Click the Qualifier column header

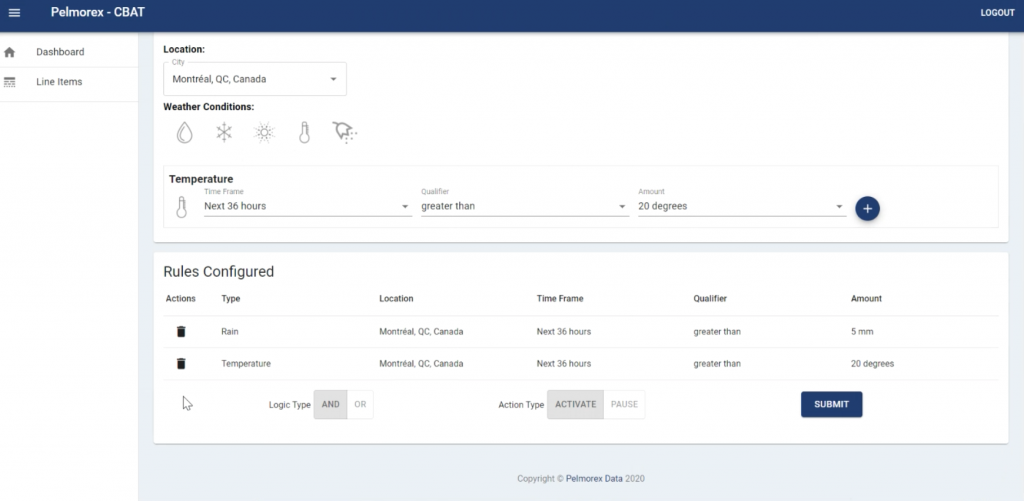tap(710, 299)
